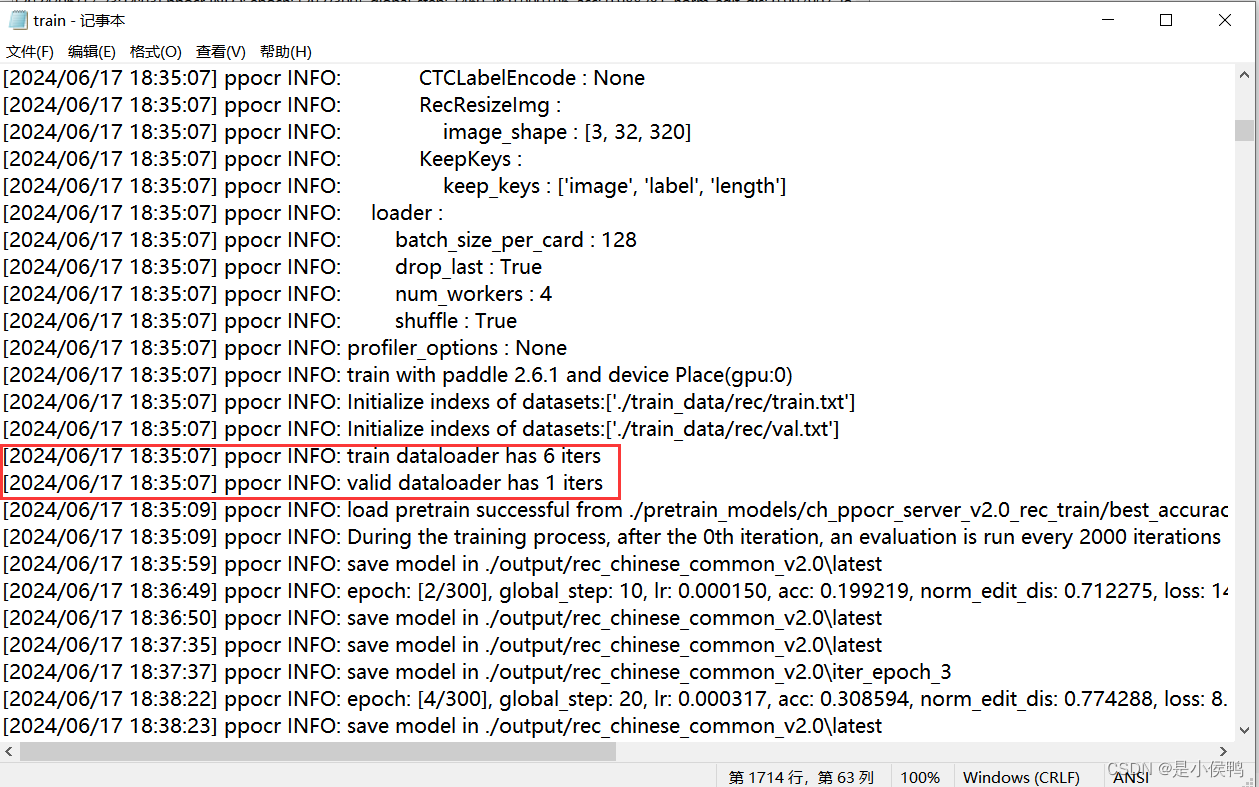1259x787 pixels.
Task: Open the 文件(F) menu
Action: point(29,51)
